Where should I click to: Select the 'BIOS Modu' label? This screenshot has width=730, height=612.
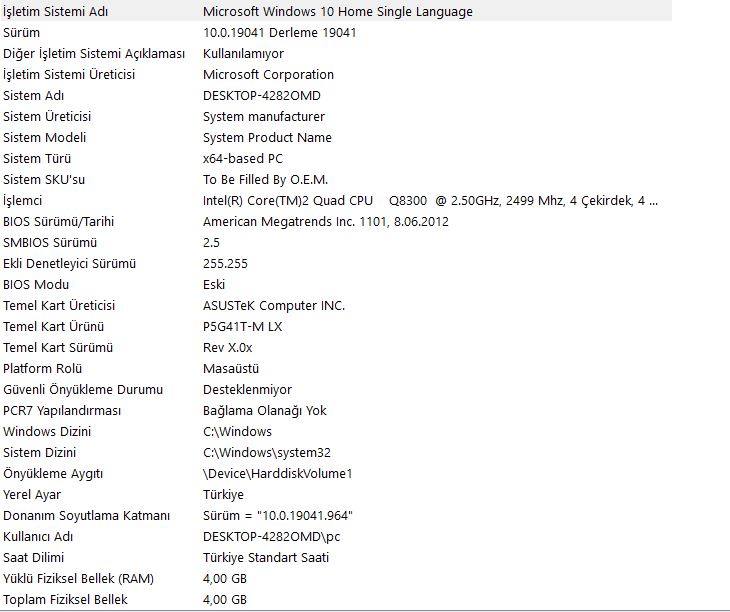(x=36, y=284)
